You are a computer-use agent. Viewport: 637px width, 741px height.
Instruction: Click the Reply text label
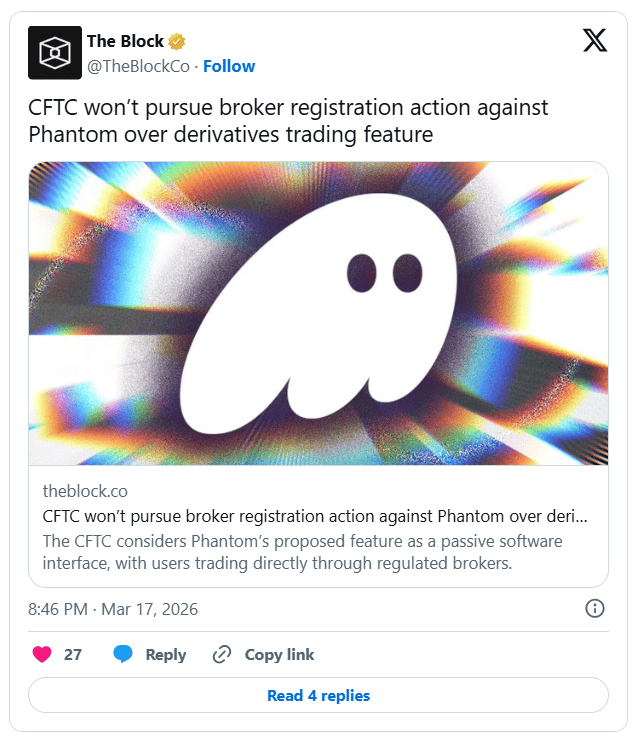point(166,655)
